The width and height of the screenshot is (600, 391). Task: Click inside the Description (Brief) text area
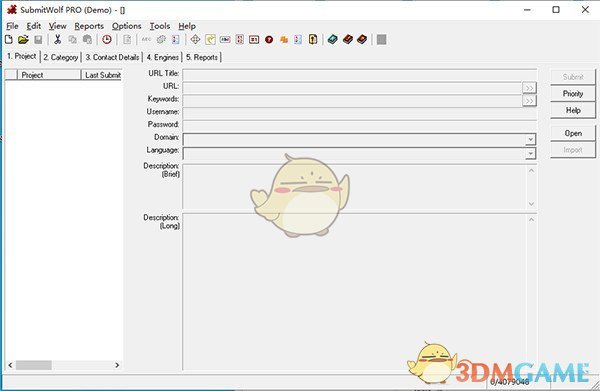(x=354, y=187)
